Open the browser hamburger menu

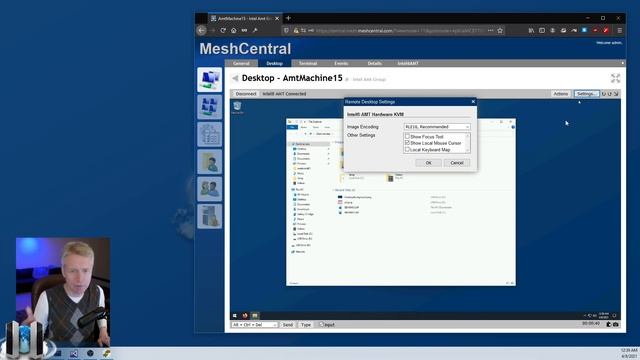(620, 30)
